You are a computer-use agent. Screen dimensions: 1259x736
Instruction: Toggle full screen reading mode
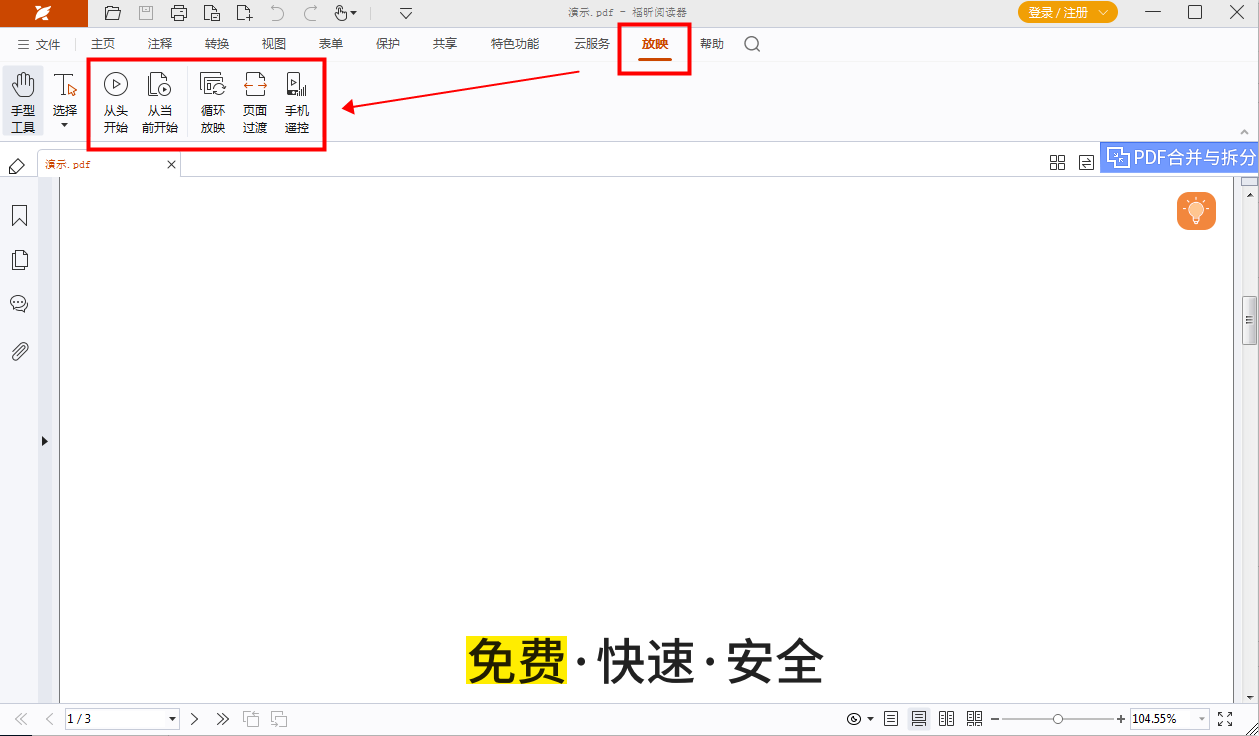(1225, 718)
